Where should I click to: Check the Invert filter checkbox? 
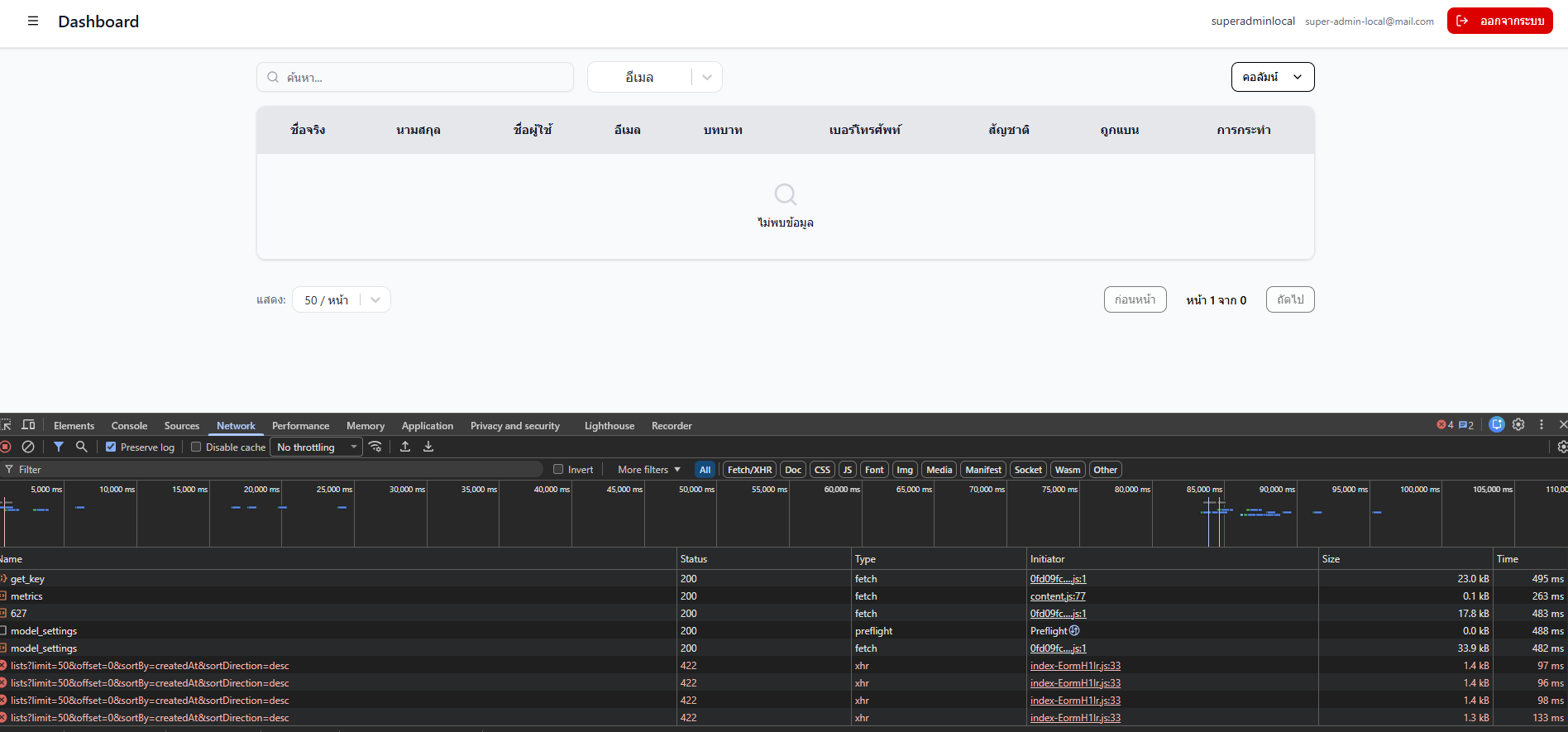tap(558, 470)
